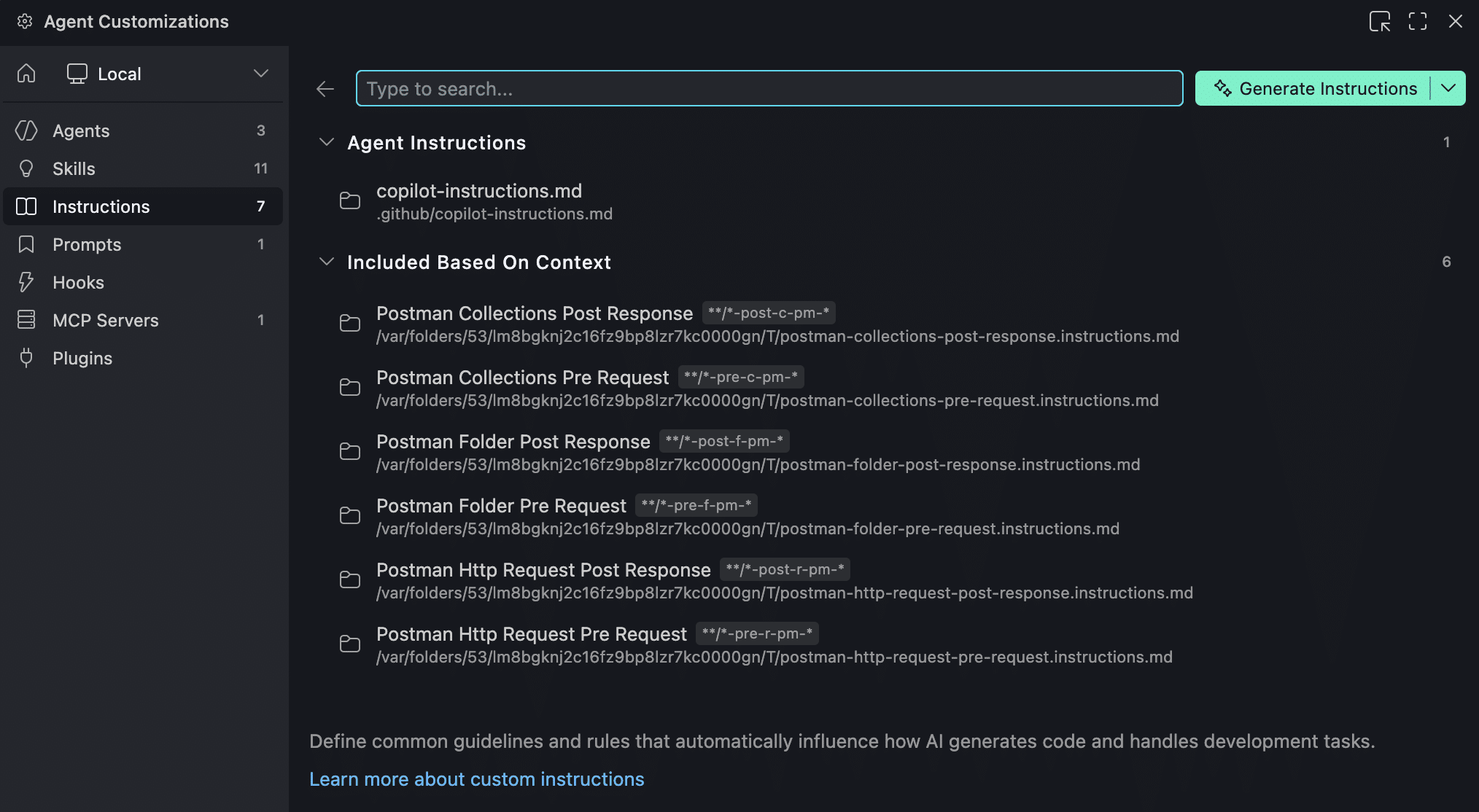Click the **/*-post-f-pm-* pattern badge
This screenshot has height=812, width=1479.
[724, 441]
